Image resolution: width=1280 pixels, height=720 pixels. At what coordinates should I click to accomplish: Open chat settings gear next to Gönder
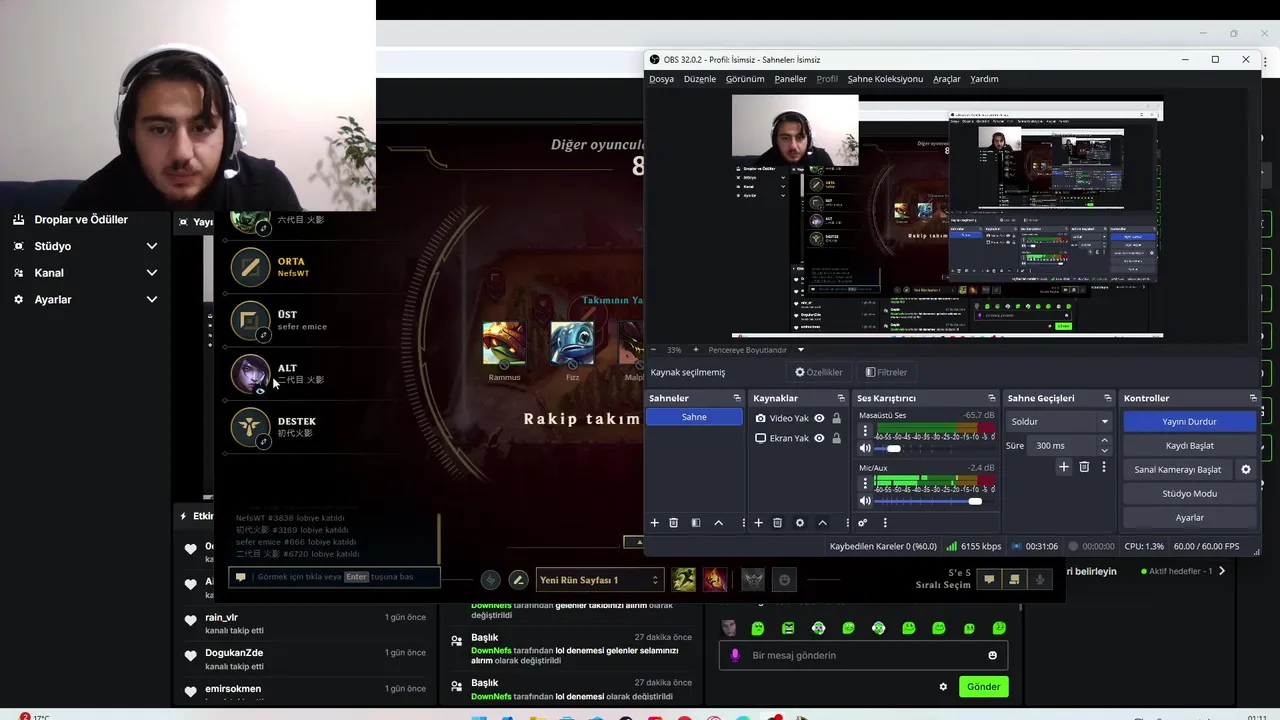[943, 687]
